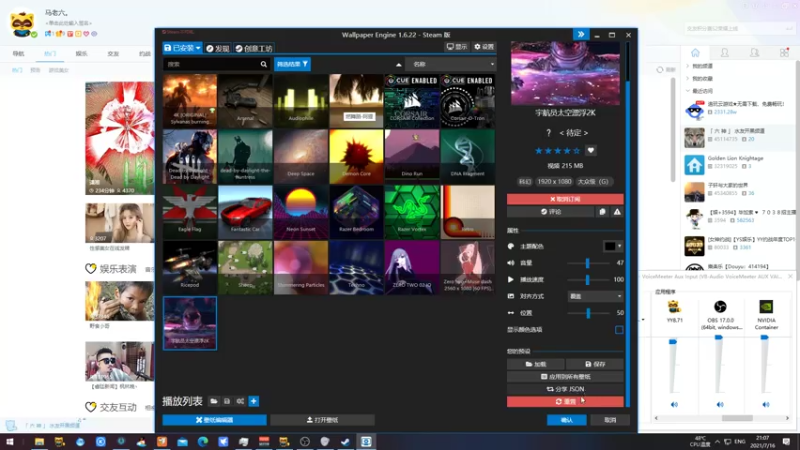Switch to the Discover (发现) tab

pyautogui.click(x=218, y=48)
